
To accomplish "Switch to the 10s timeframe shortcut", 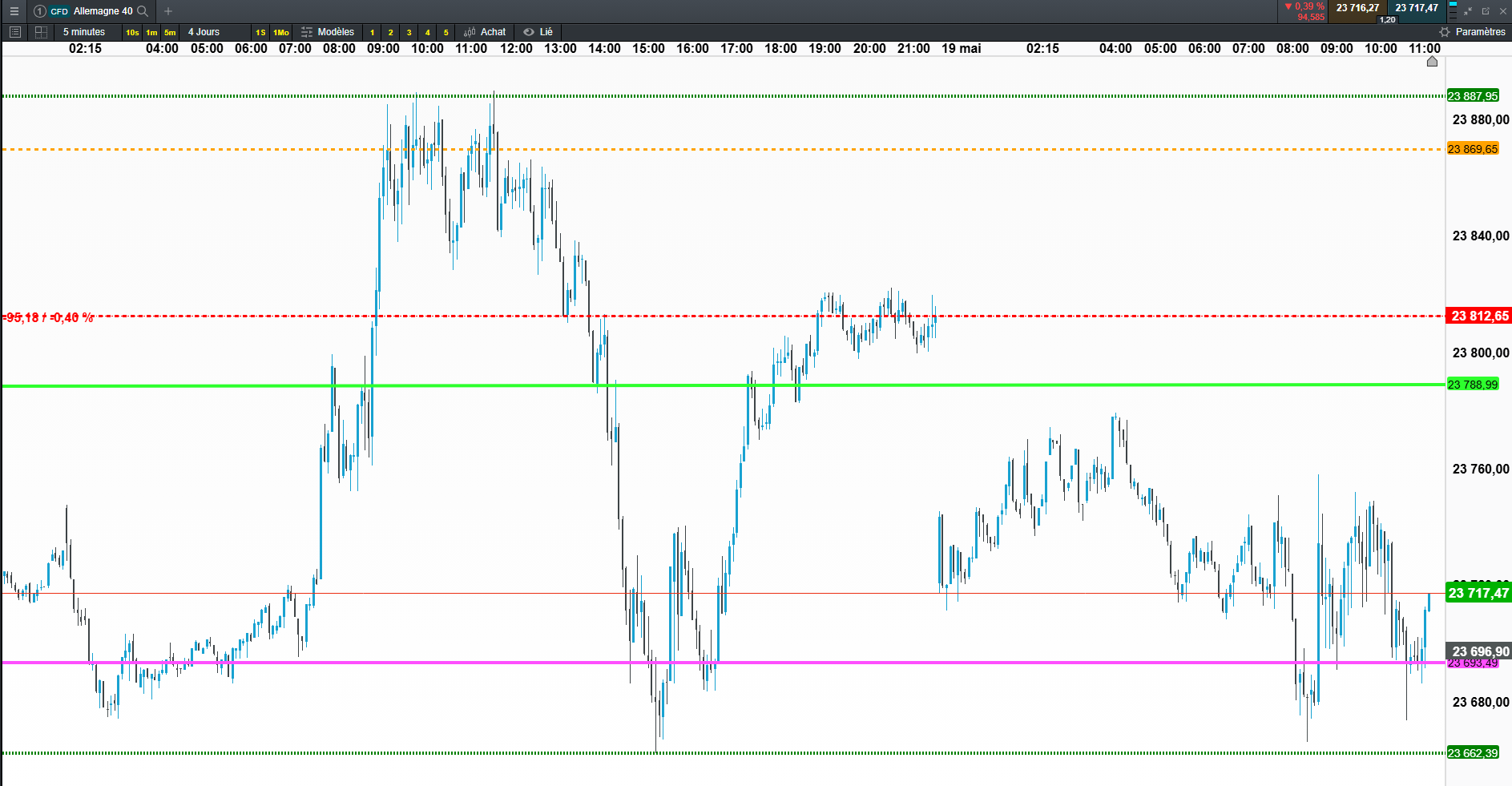I will 132,32.
